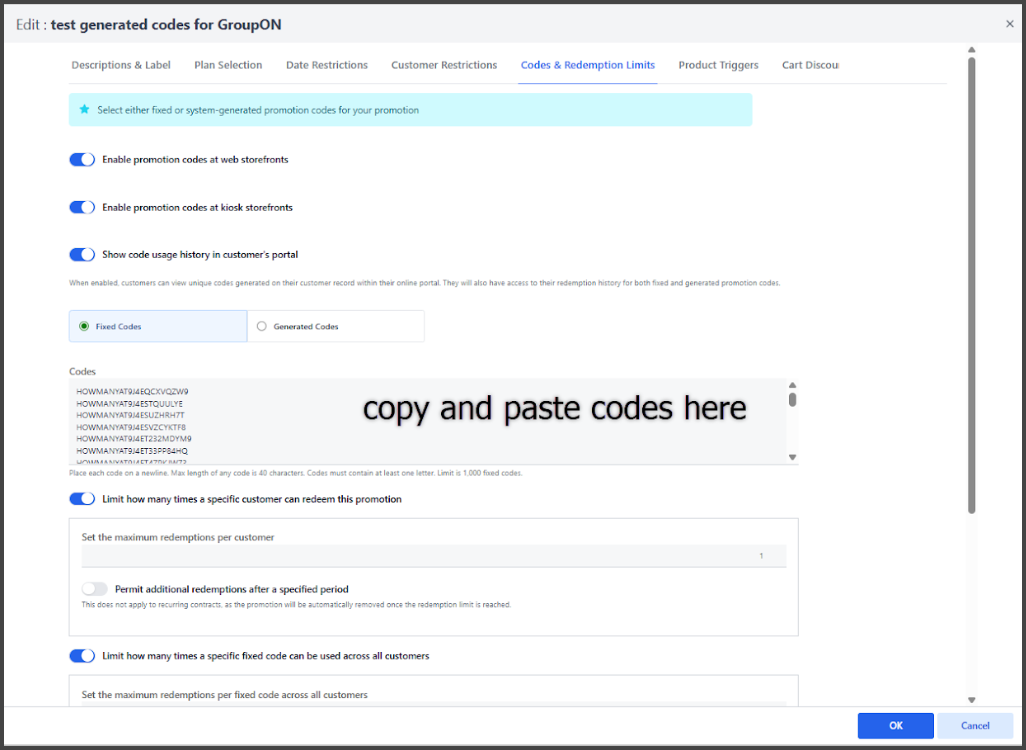
Task: Click the star icon in info banner
Action: (x=84, y=110)
